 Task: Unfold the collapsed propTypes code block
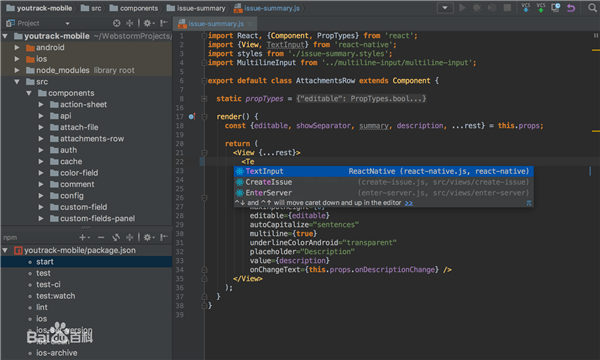tap(204, 99)
